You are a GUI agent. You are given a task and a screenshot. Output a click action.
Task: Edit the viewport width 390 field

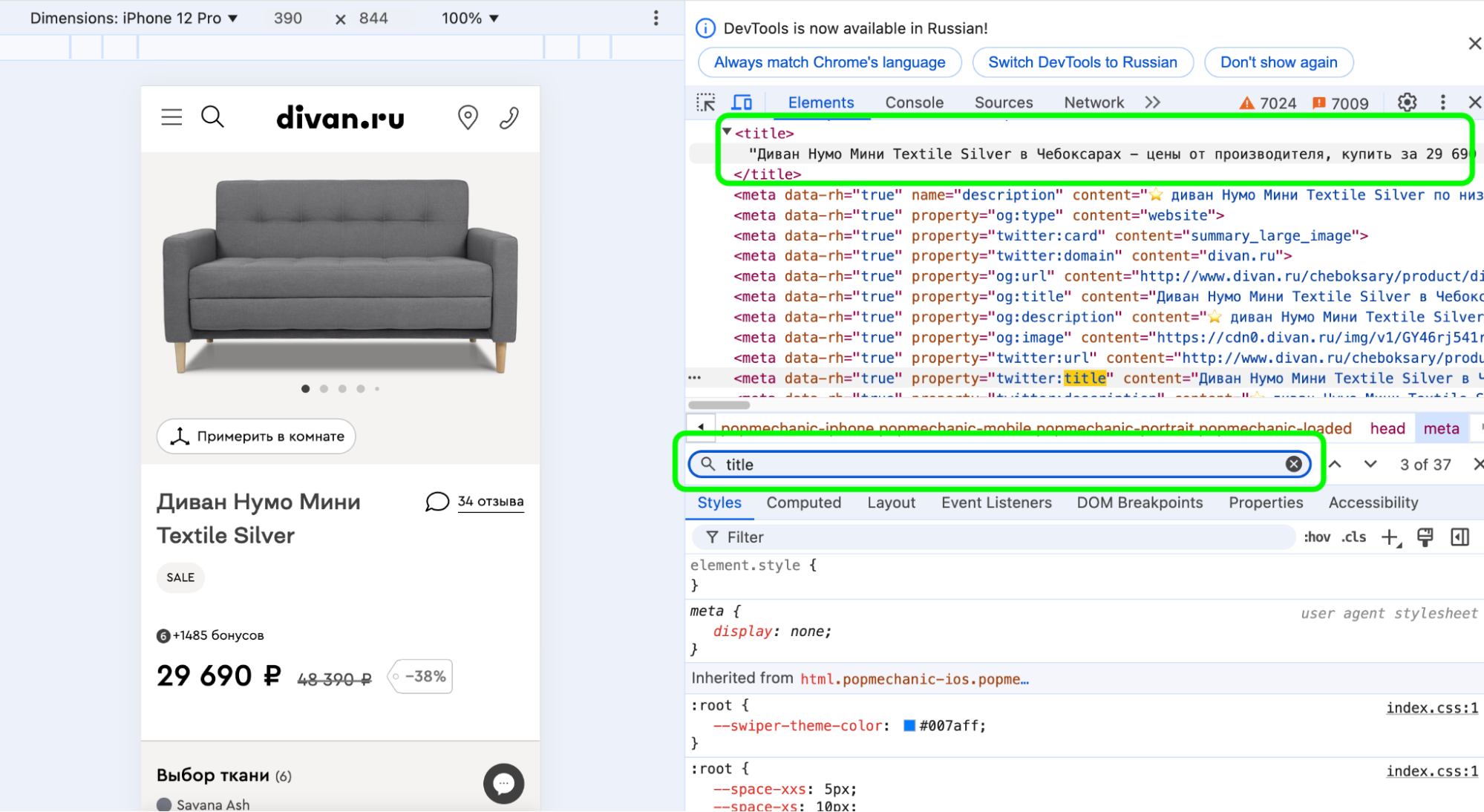pos(288,18)
